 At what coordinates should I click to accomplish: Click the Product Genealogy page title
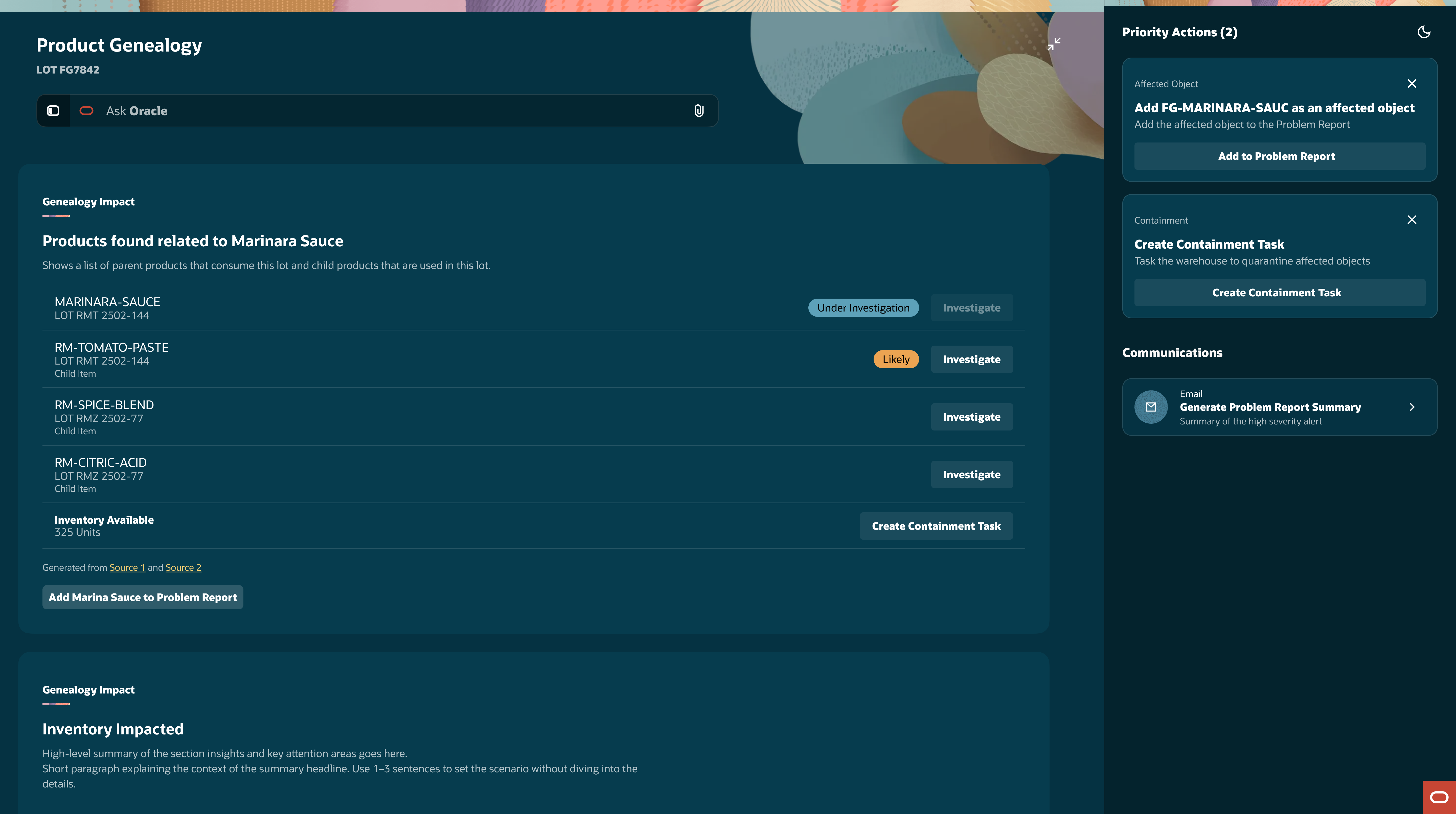[119, 45]
